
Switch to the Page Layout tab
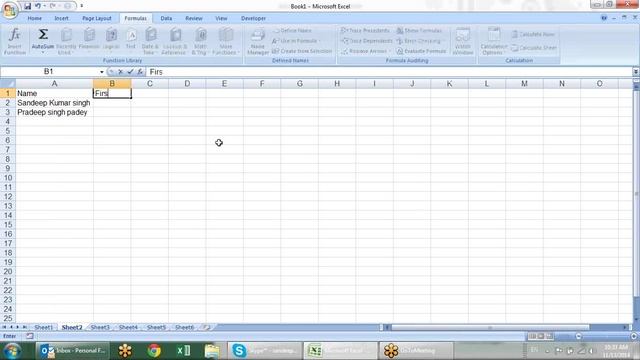tap(97, 18)
